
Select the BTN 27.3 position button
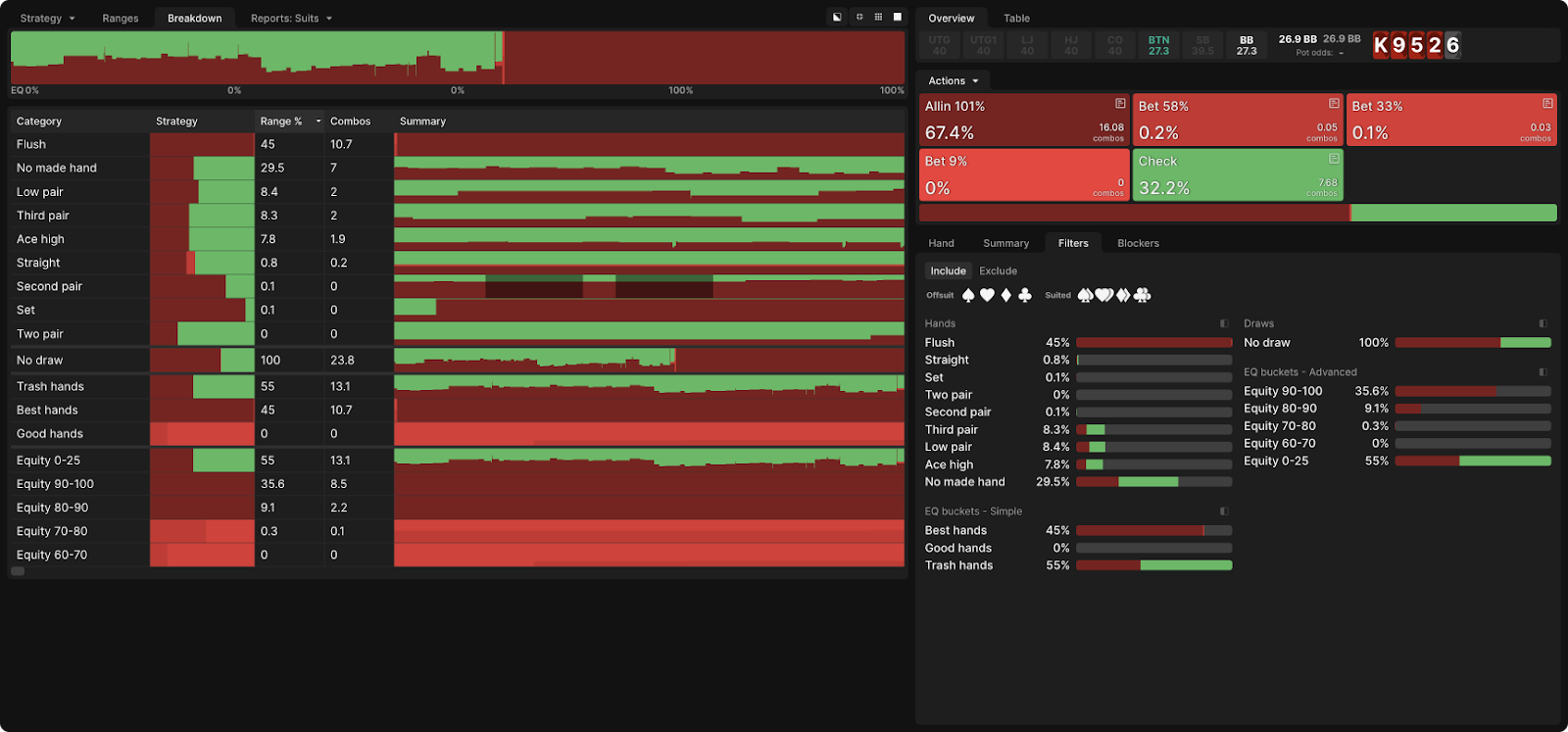tap(1158, 45)
